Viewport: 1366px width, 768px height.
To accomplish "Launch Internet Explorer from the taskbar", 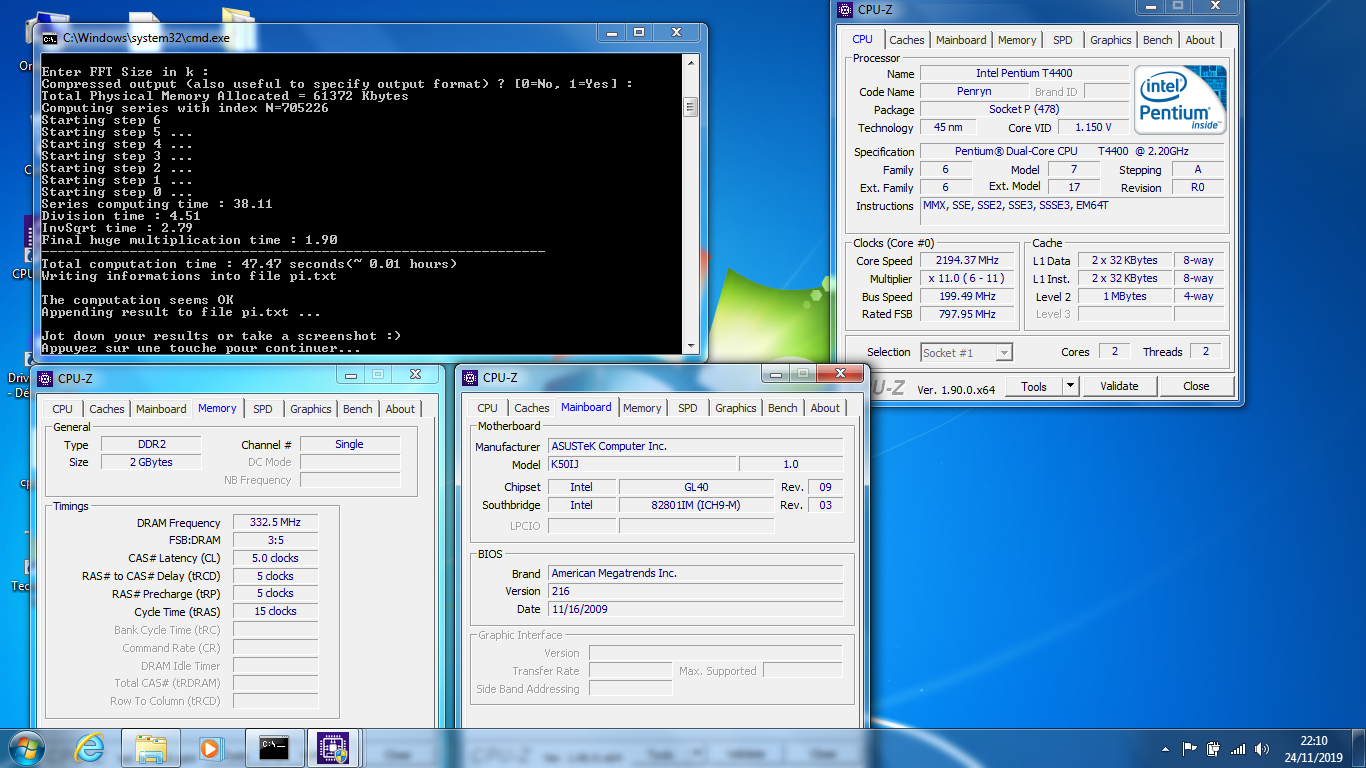I will (90, 747).
